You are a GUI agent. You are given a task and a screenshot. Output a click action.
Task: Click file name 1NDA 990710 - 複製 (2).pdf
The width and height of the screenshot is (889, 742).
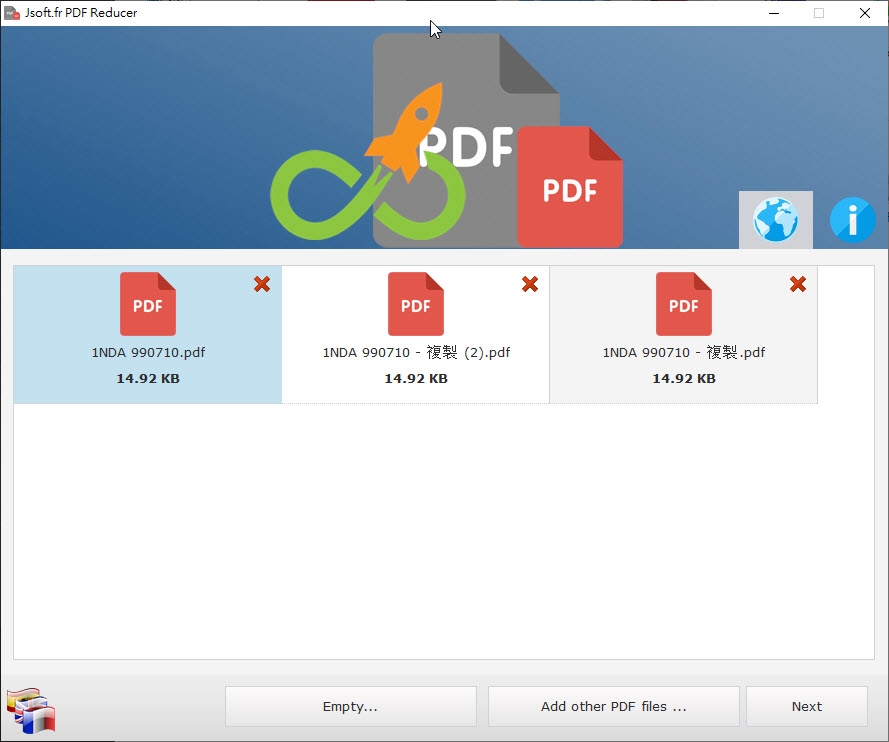[416, 353]
